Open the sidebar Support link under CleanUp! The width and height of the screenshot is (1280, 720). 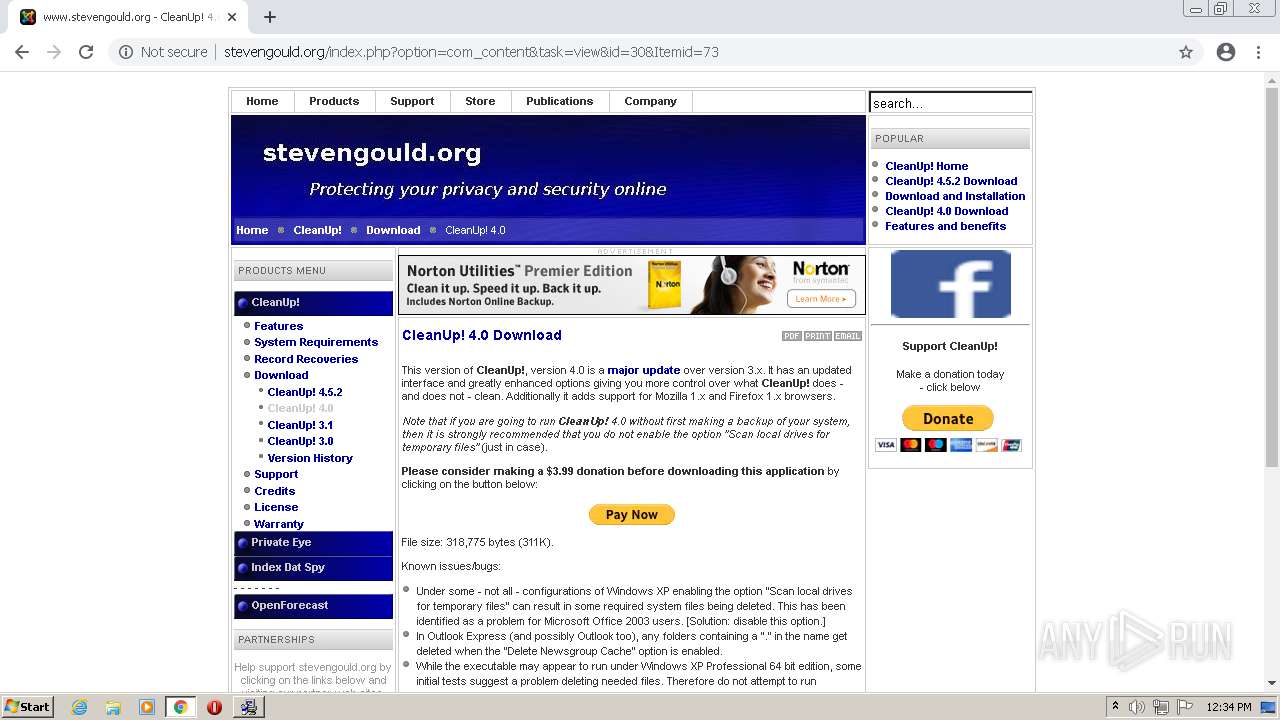[276, 474]
